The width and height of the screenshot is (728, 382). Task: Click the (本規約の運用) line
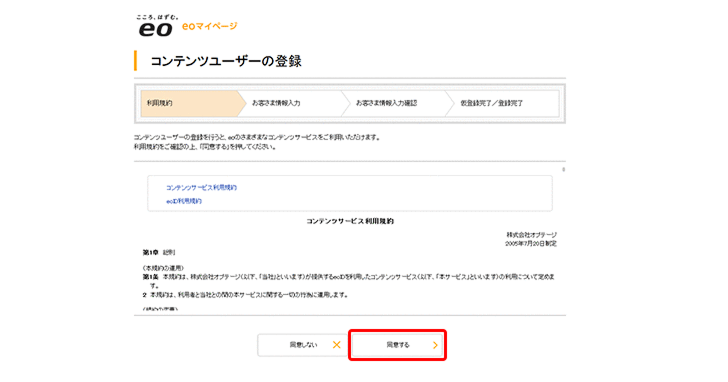pyautogui.click(x=163, y=268)
